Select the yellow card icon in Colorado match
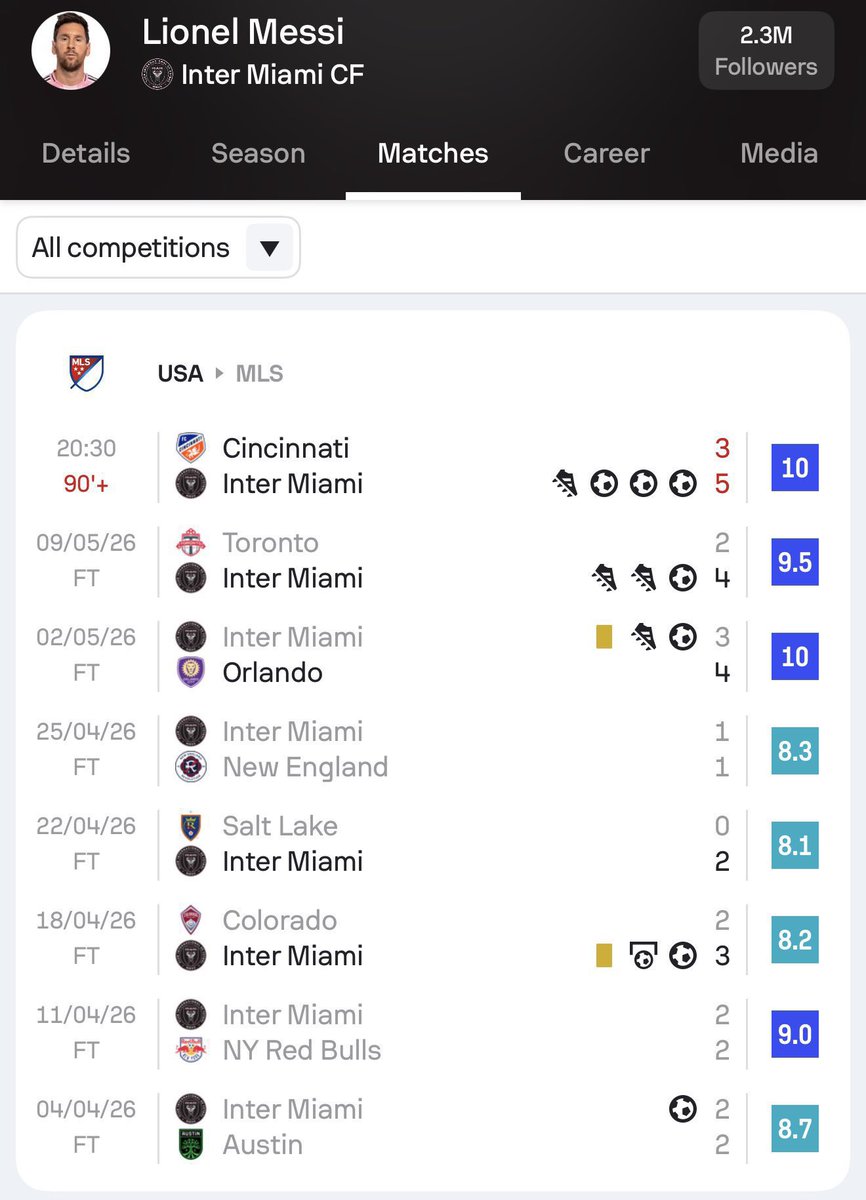866x1200 pixels. tap(604, 956)
